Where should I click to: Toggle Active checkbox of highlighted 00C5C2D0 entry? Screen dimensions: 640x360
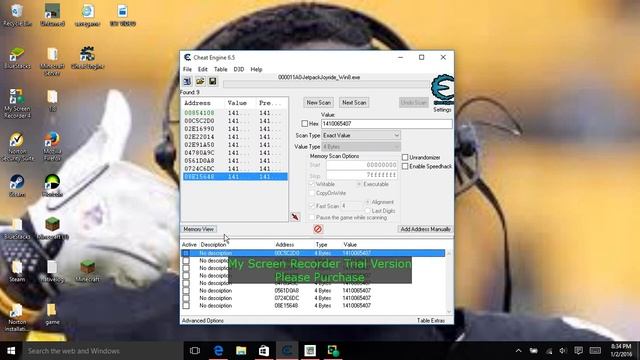point(186,253)
